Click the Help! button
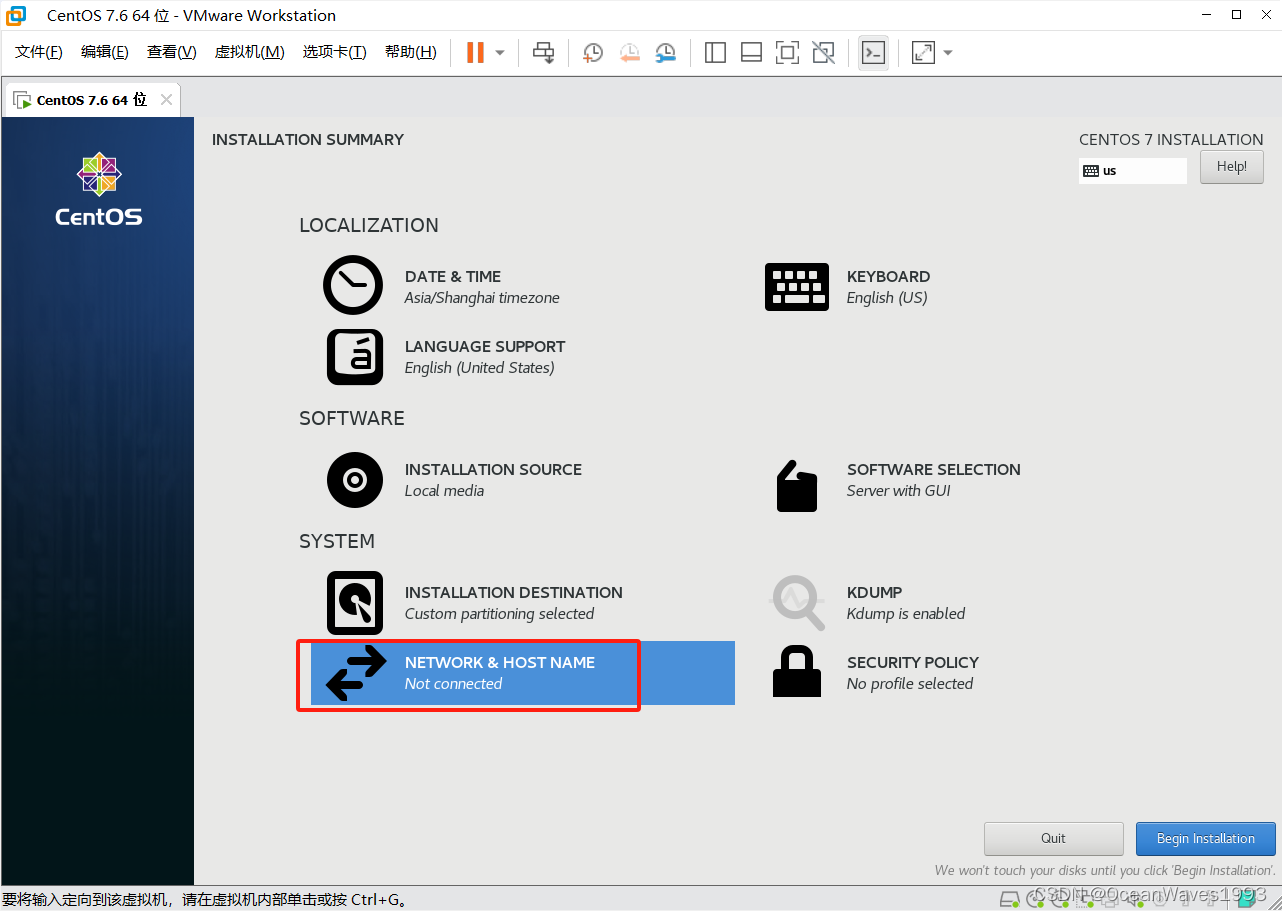 click(x=1232, y=167)
